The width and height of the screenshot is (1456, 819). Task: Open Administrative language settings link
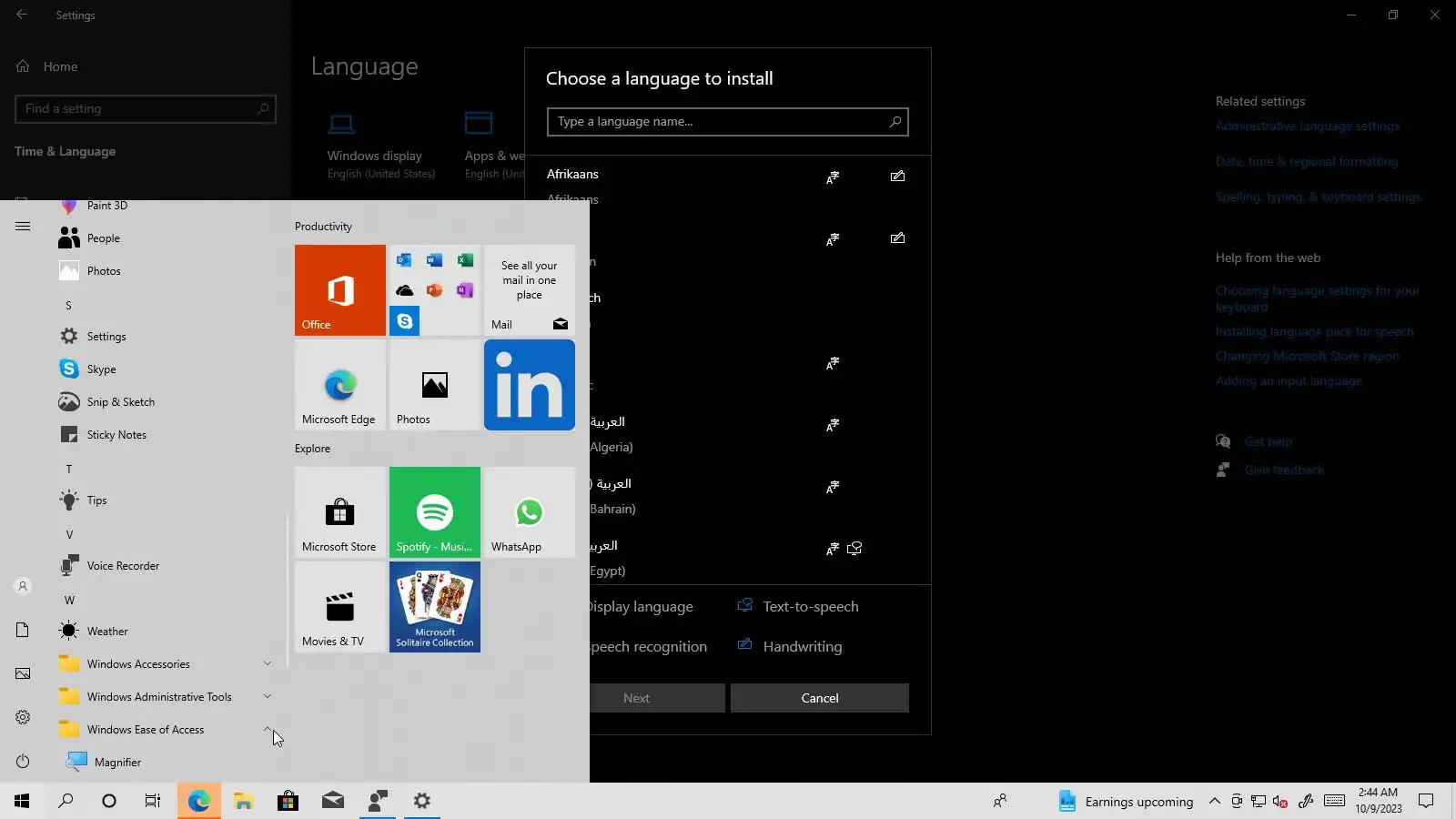click(x=1307, y=126)
